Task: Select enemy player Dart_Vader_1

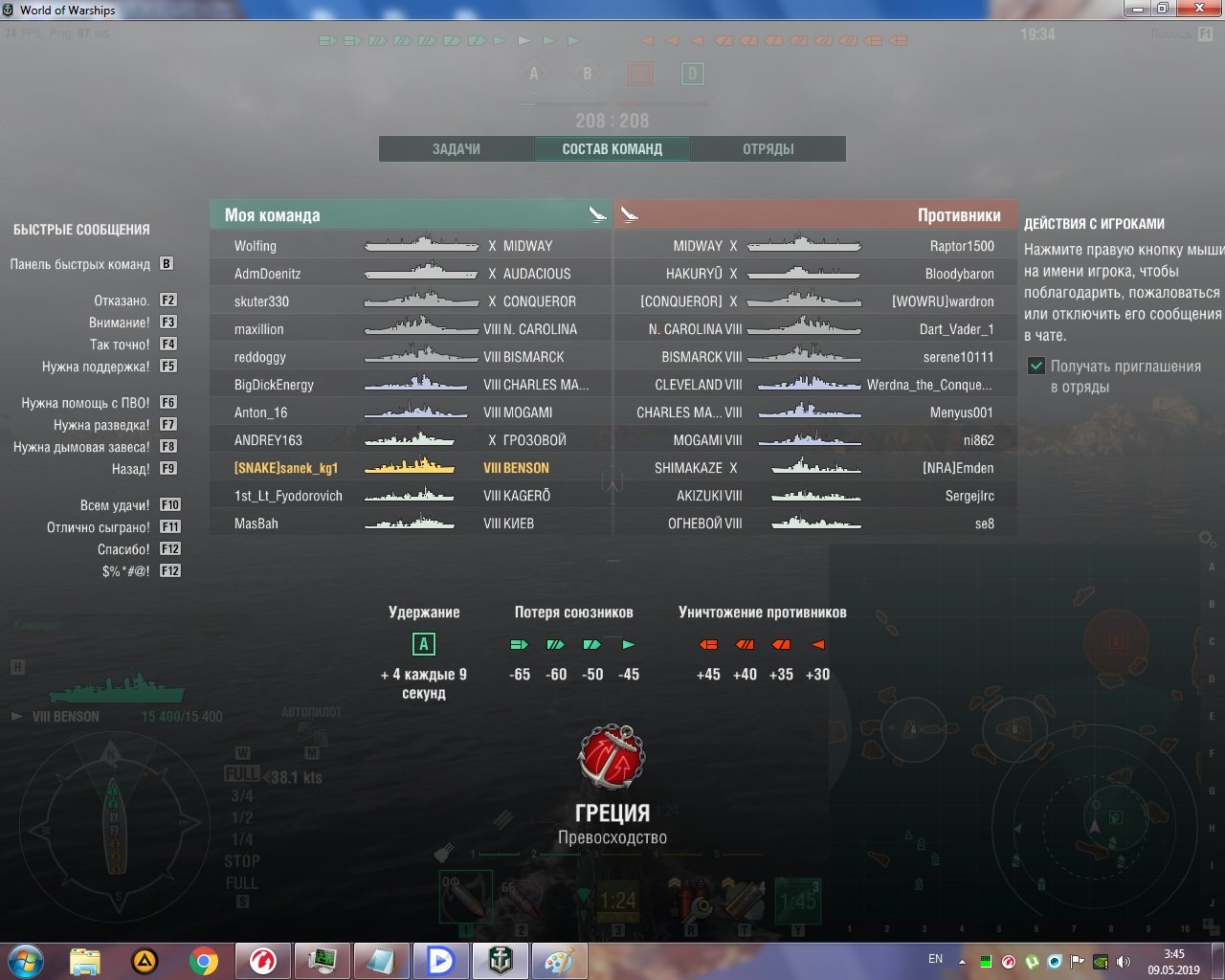Action: click(957, 329)
